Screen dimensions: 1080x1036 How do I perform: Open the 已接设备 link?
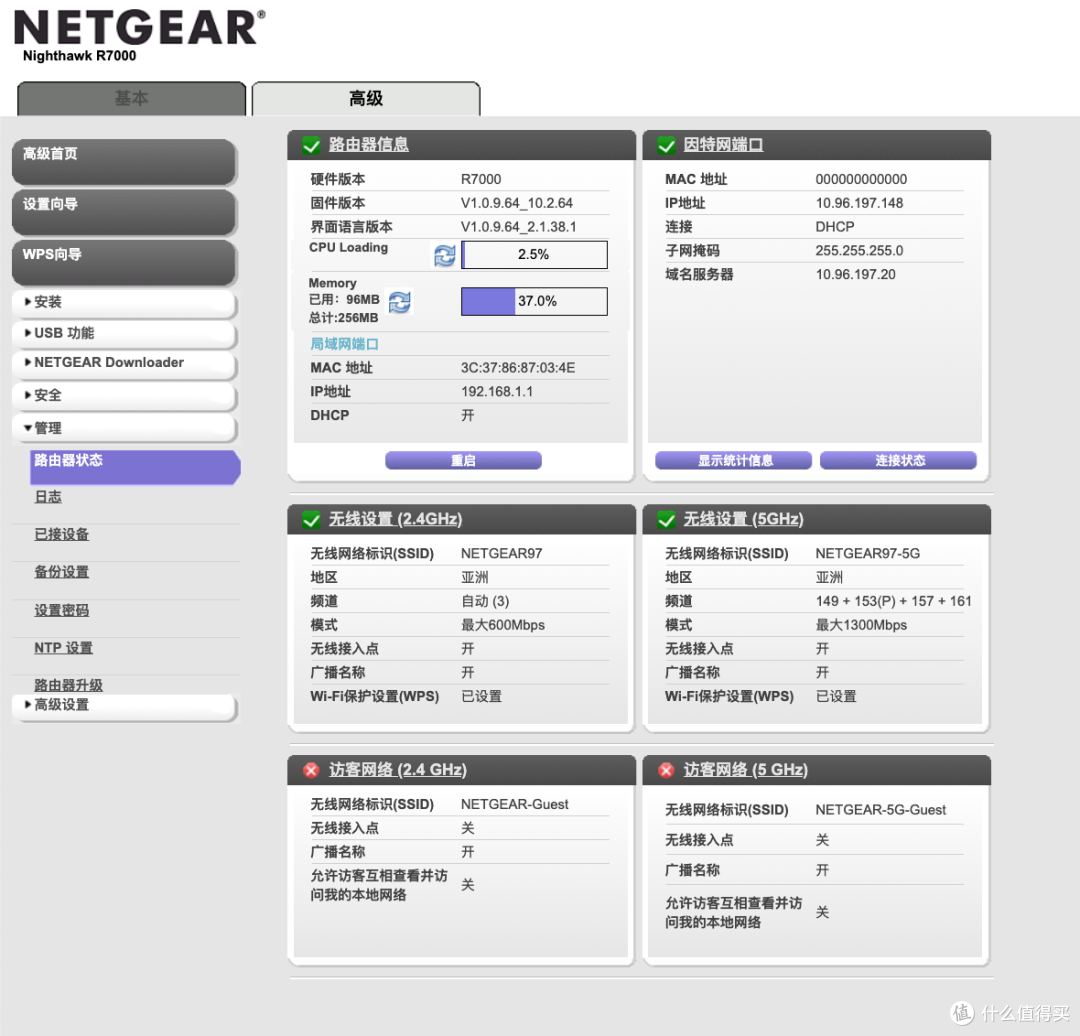(62, 535)
